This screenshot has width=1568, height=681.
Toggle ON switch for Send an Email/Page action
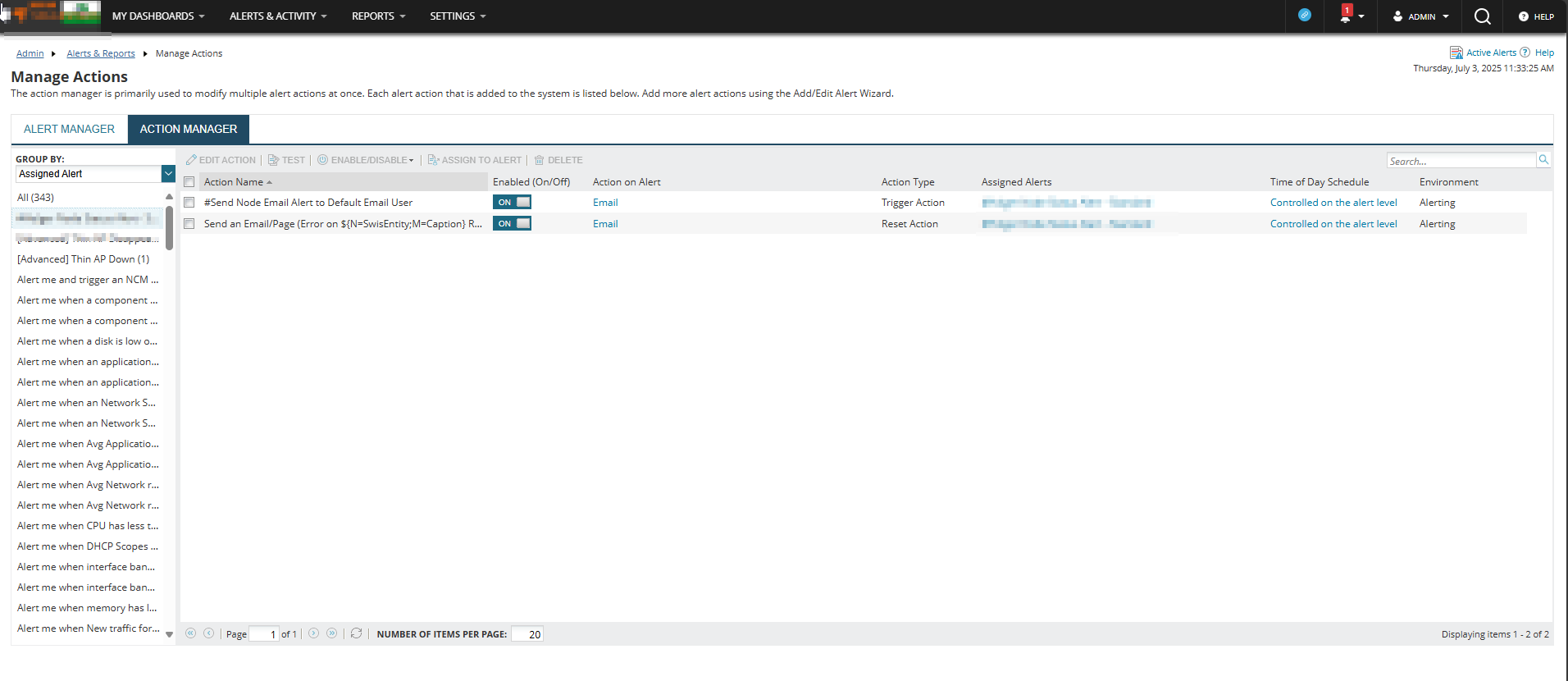tap(512, 224)
